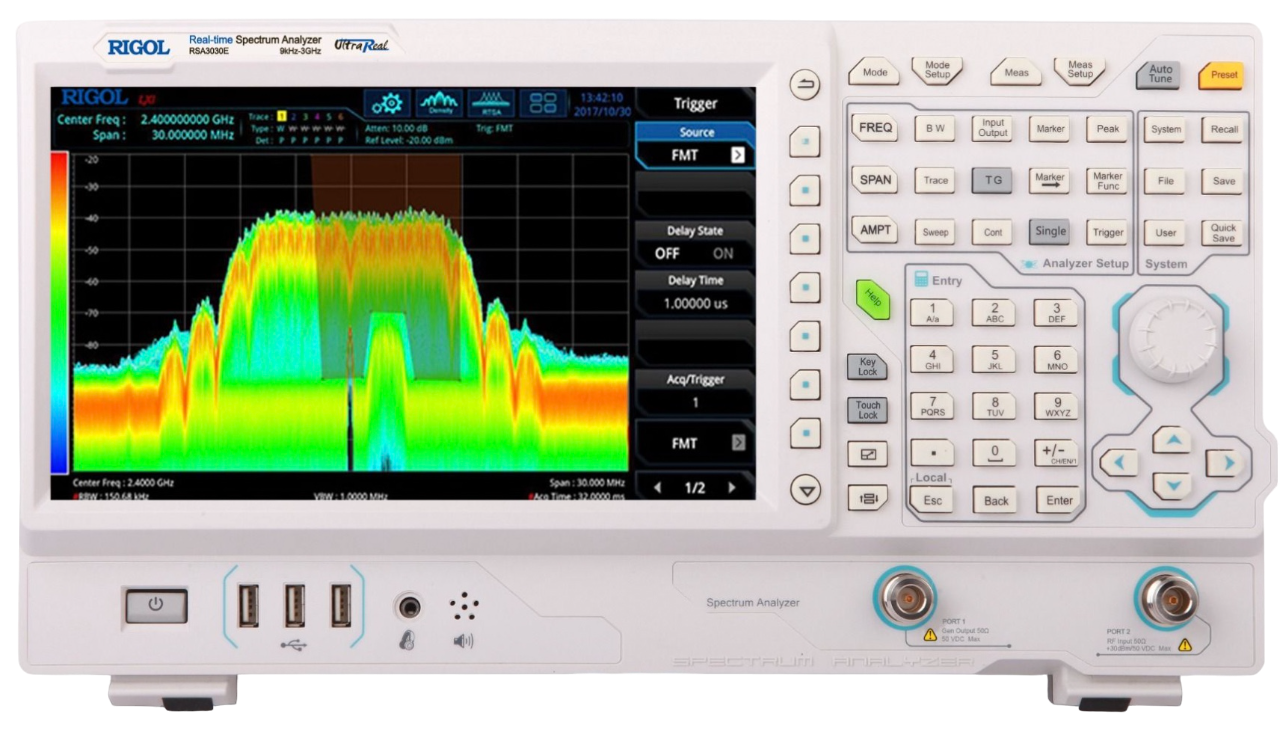The height and width of the screenshot is (731, 1280).
Task: Push the round down-triangle page key
Action: click(x=805, y=490)
